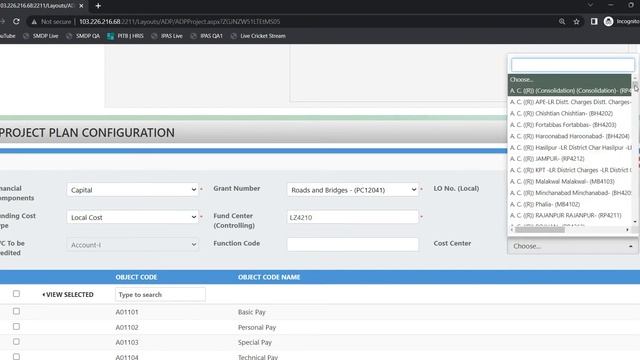Open the Local Cost funding dropdown

133,217
